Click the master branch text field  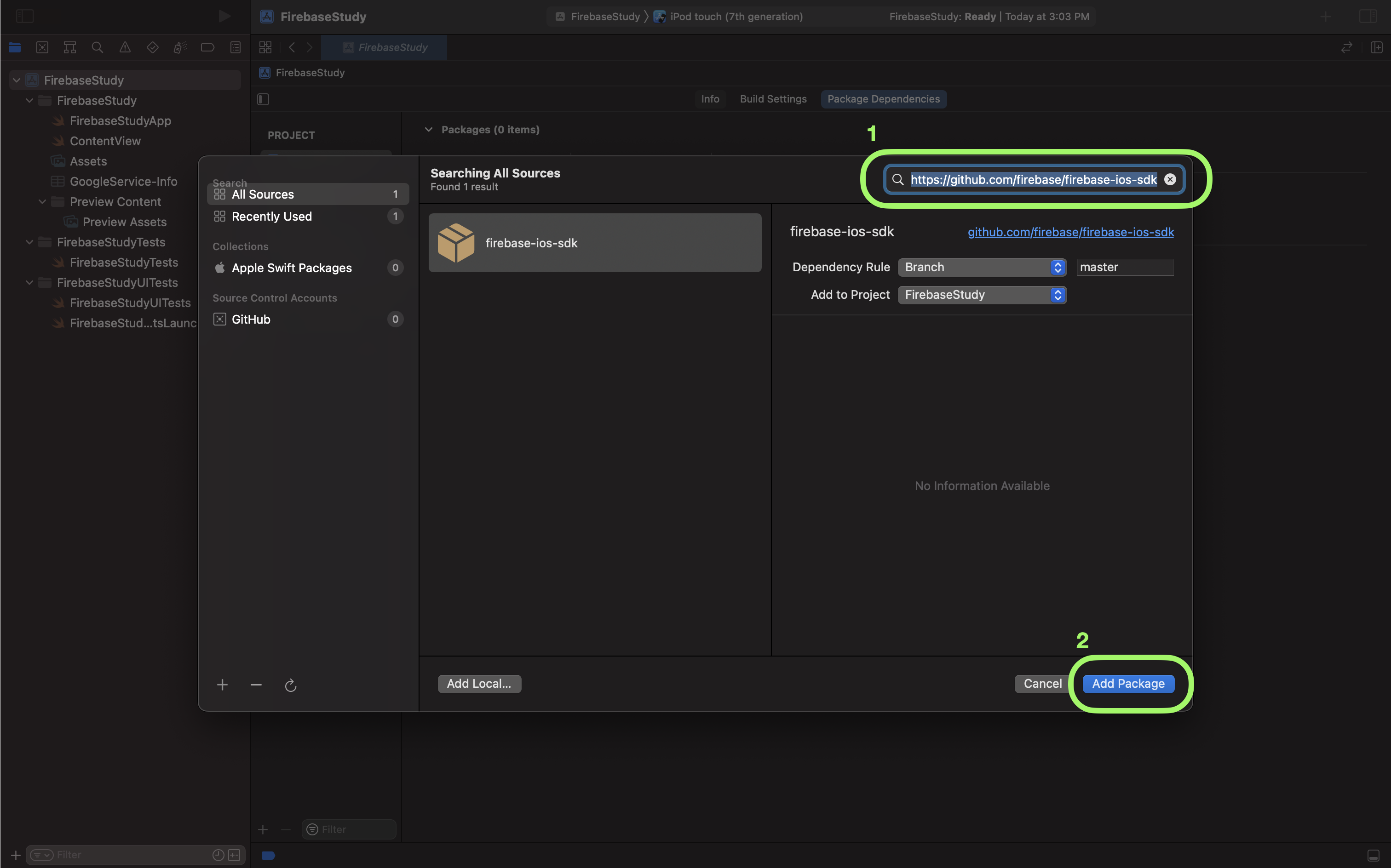pyautogui.click(x=1125, y=268)
